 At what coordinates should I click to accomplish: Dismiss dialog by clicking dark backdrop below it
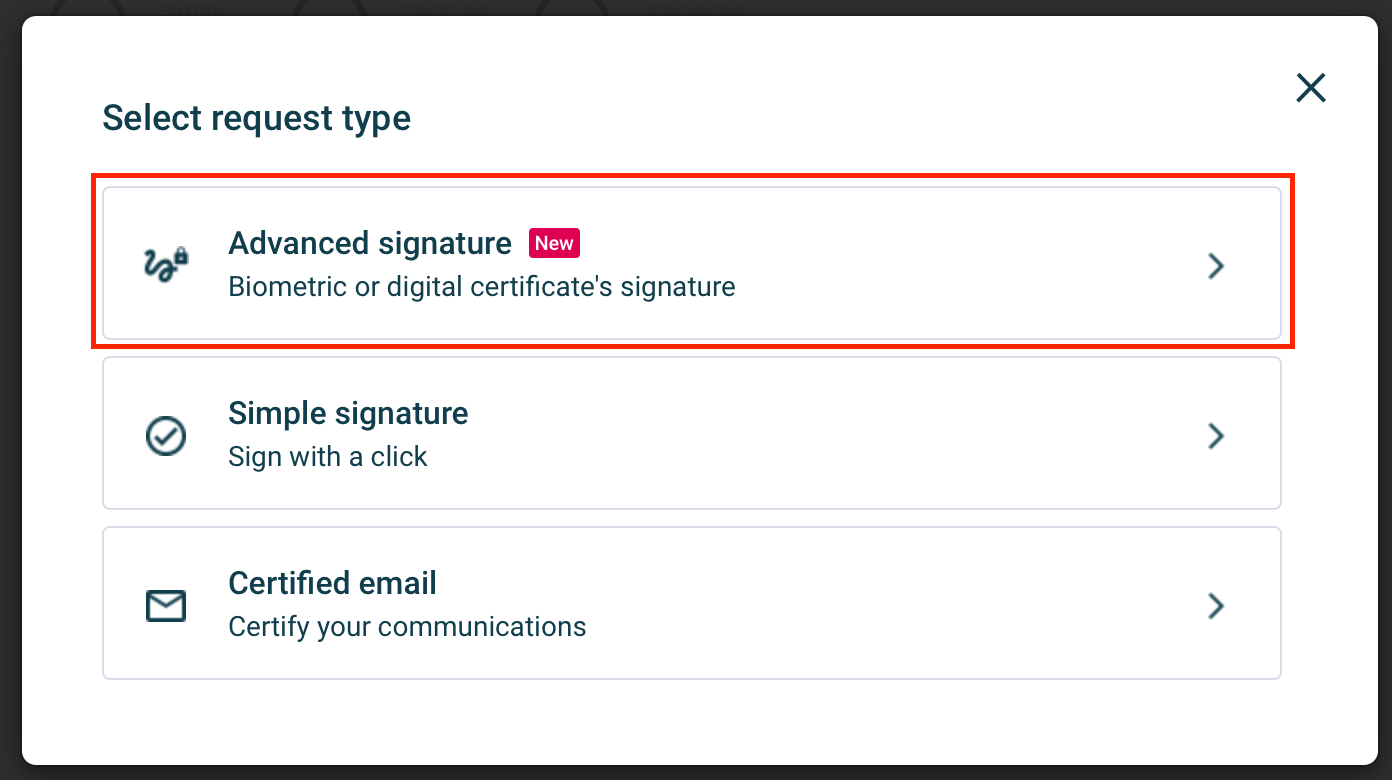coord(696,773)
